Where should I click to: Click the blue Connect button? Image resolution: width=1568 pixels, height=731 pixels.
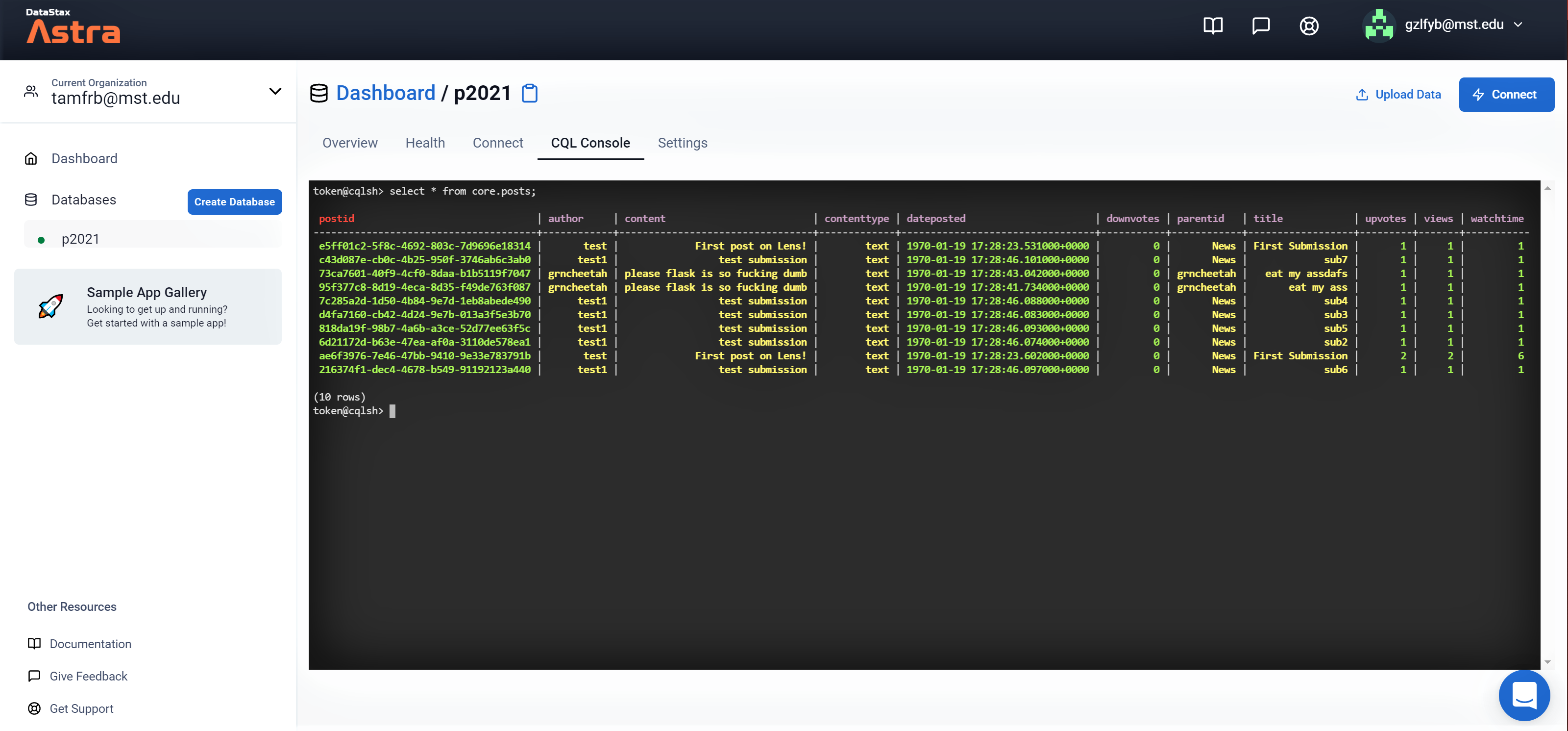[x=1506, y=95]
